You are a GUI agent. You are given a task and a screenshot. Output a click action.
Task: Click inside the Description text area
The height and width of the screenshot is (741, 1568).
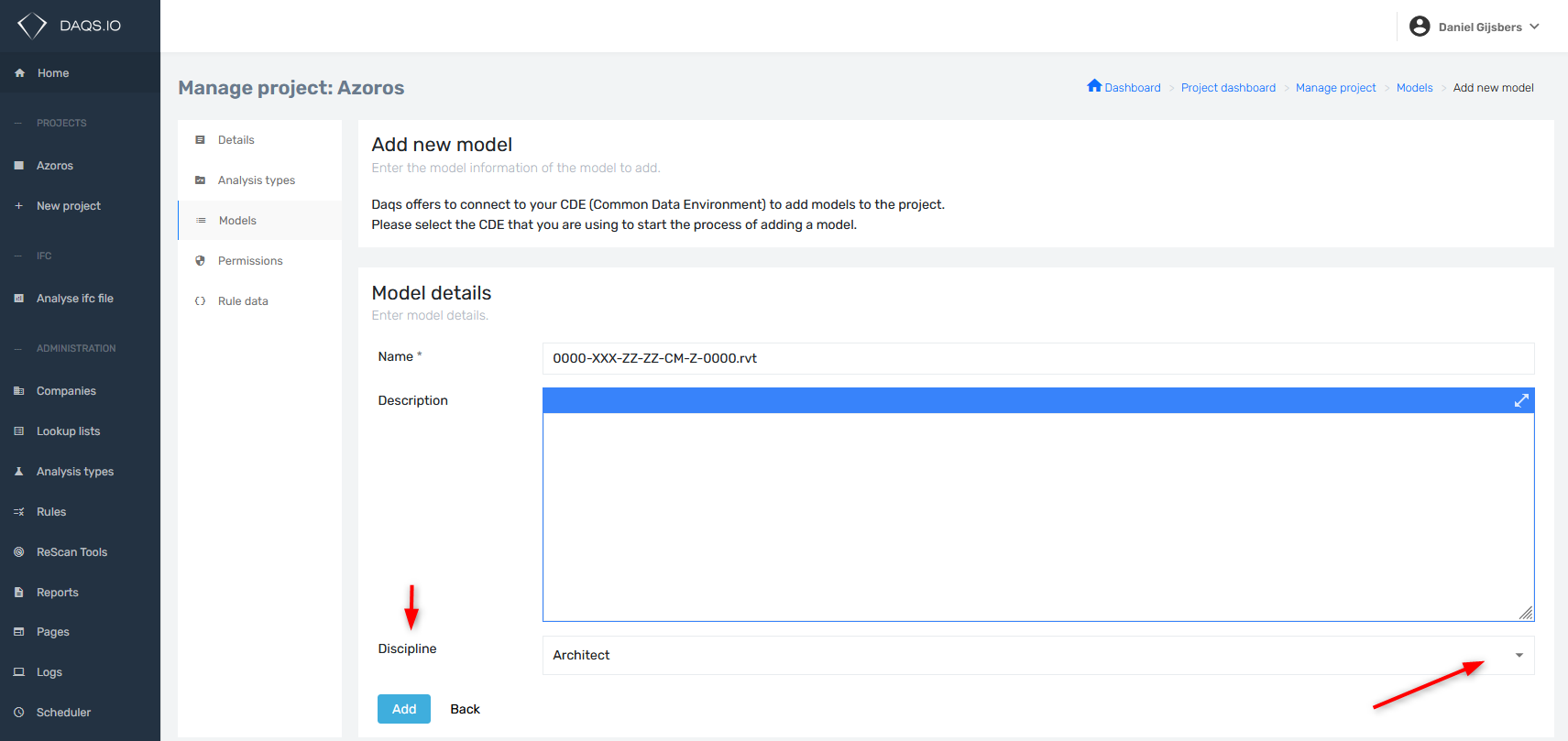(x=1038, y=517)
